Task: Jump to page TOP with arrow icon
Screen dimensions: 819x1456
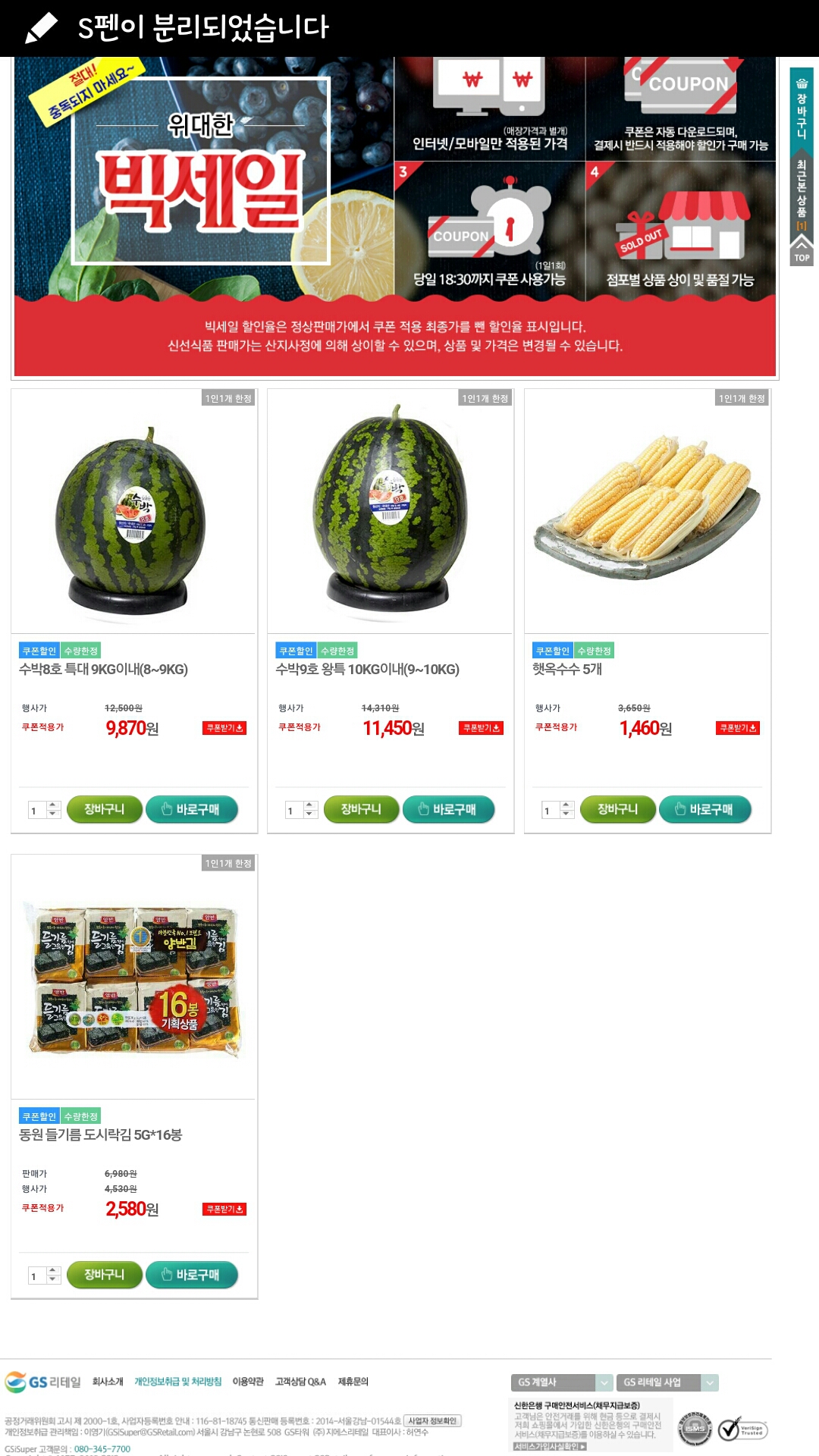Action: coord(802,249)
